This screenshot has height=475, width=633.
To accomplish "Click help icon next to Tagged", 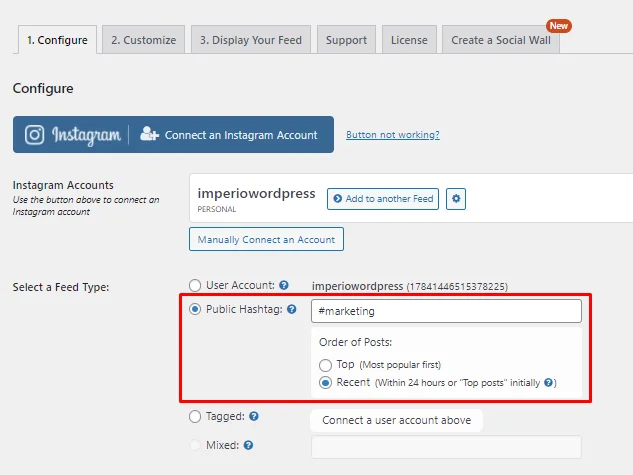I will click(x=254, y=416).
